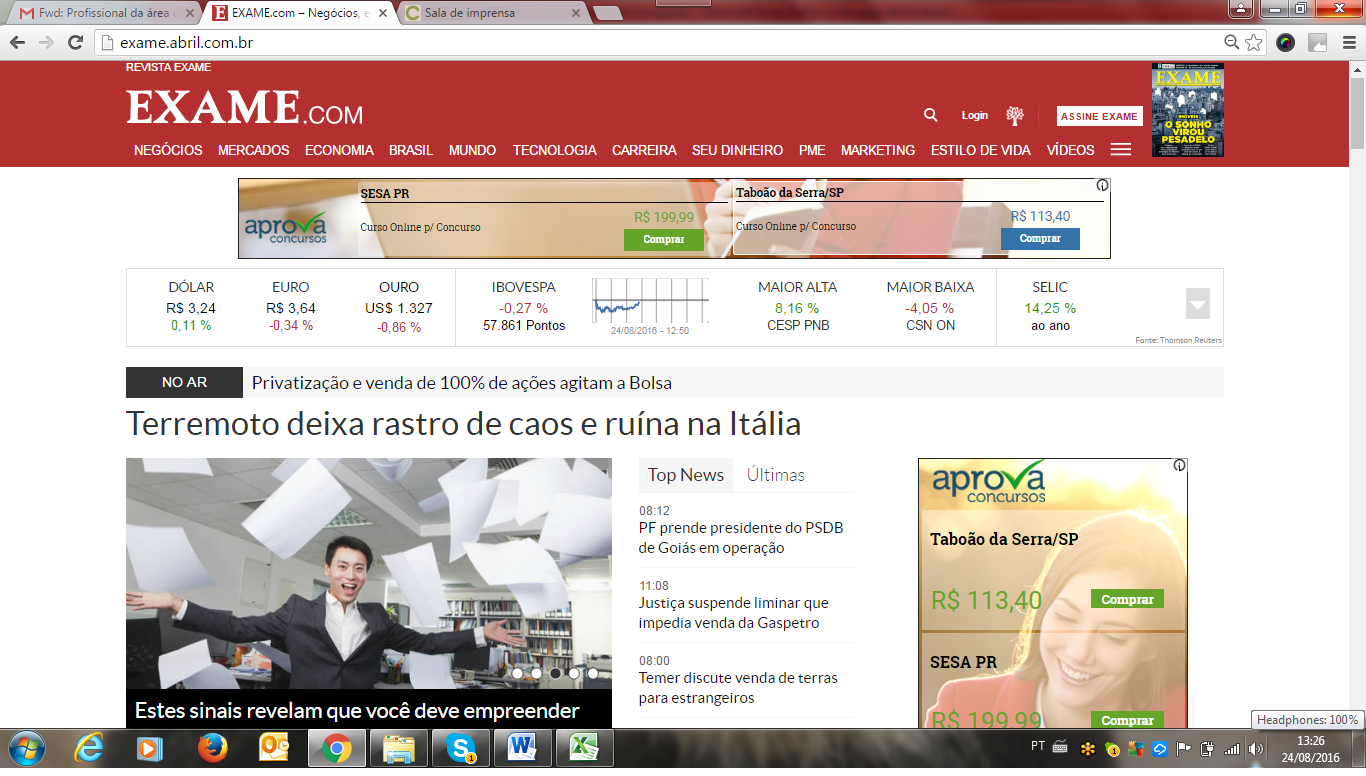Go to the CARREIRA section
Image resolution: width=1366 pixels, height=776 pixels.
pos(644,150)
